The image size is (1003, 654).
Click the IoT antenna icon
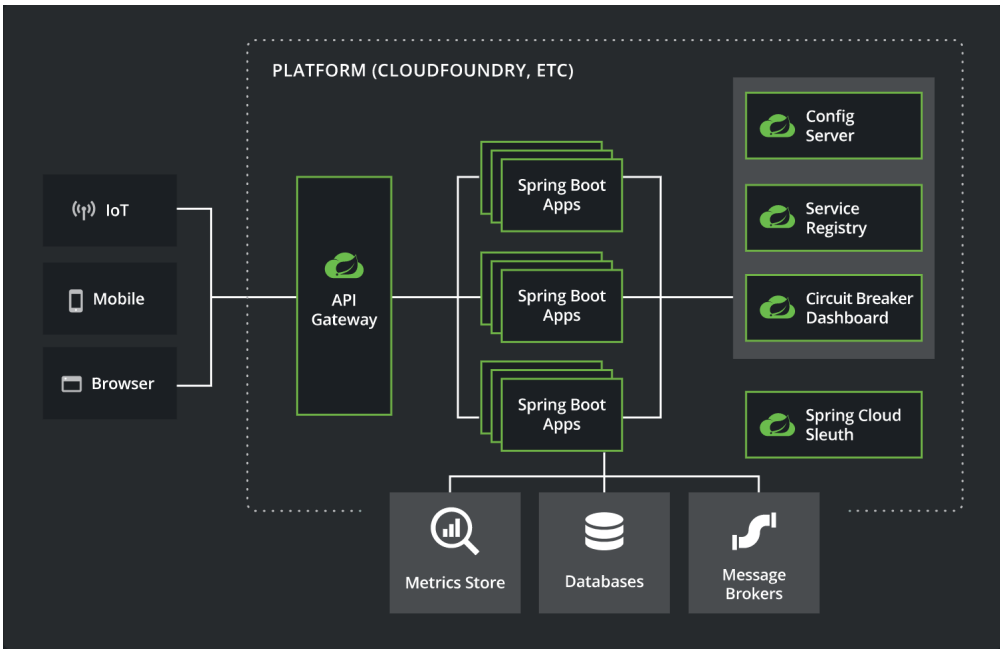point(84,209)
